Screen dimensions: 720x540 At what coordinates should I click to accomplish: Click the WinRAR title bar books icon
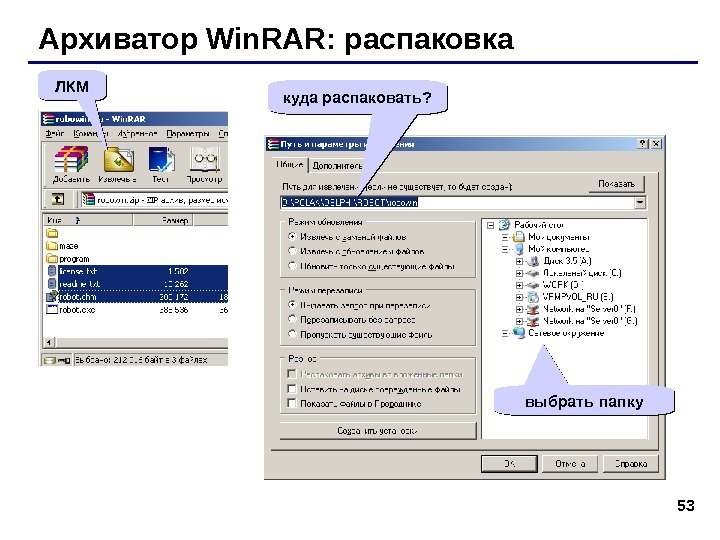coord(48,119)
